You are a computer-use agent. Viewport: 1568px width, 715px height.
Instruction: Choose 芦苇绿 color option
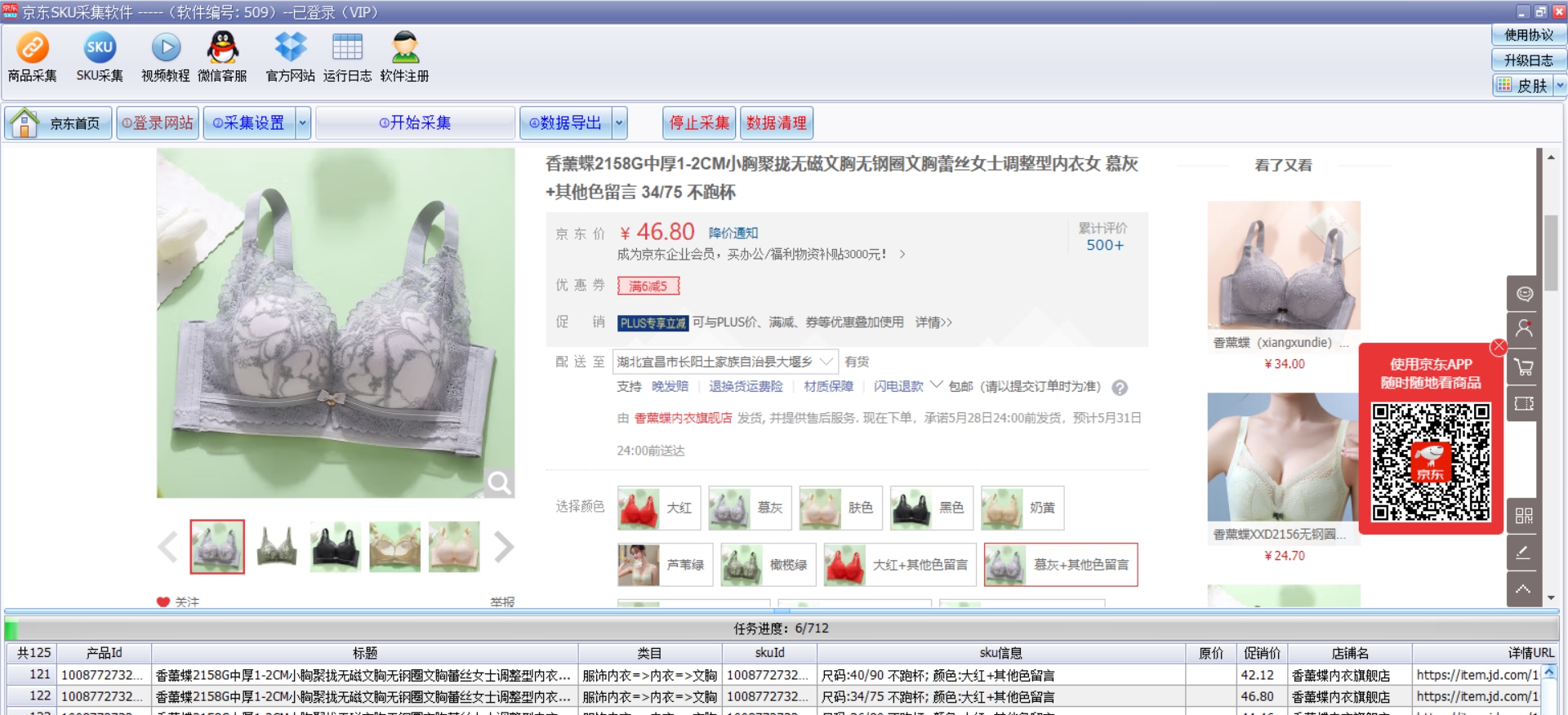pos(666,565)
